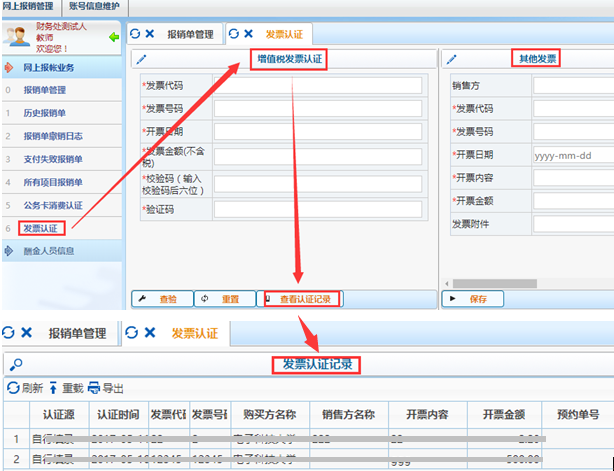Select record row number 2

click(309, 458)
